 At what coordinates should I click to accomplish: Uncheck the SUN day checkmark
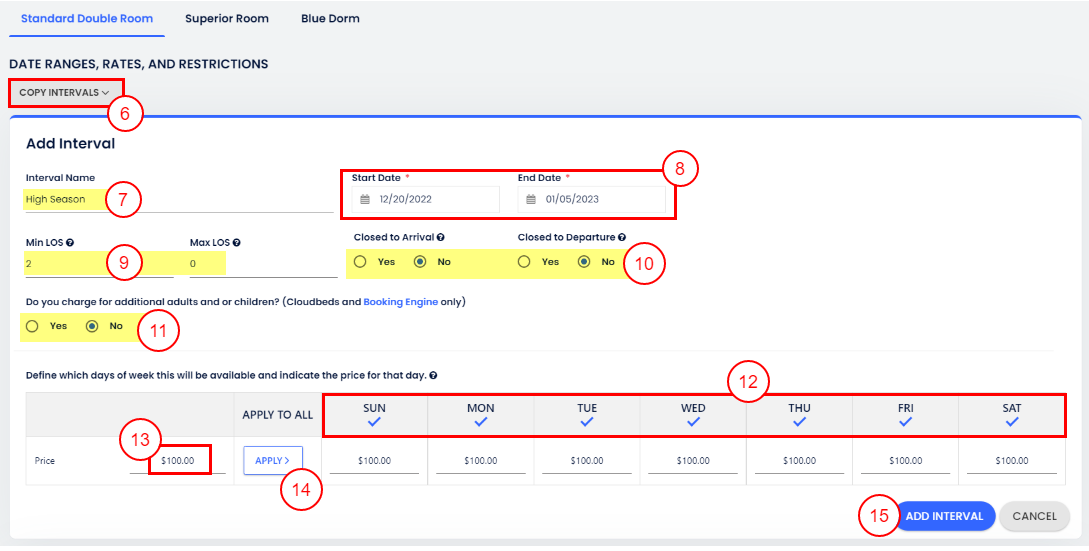(x=374, y=422)
